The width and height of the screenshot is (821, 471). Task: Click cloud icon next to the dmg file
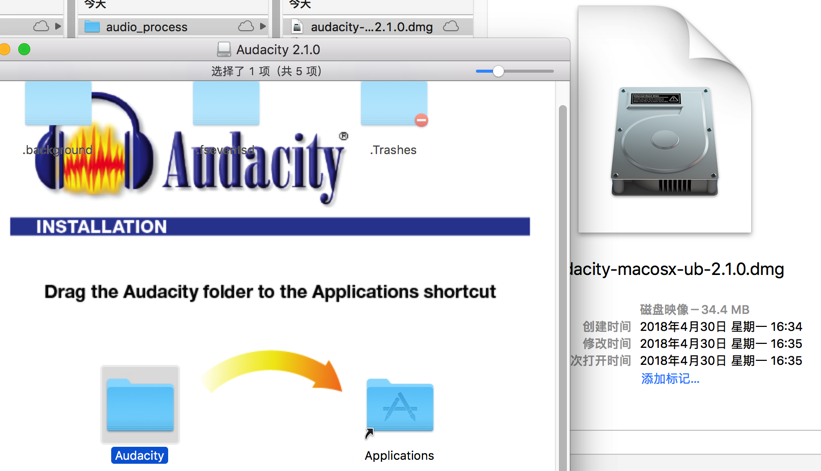pos(451,26)
